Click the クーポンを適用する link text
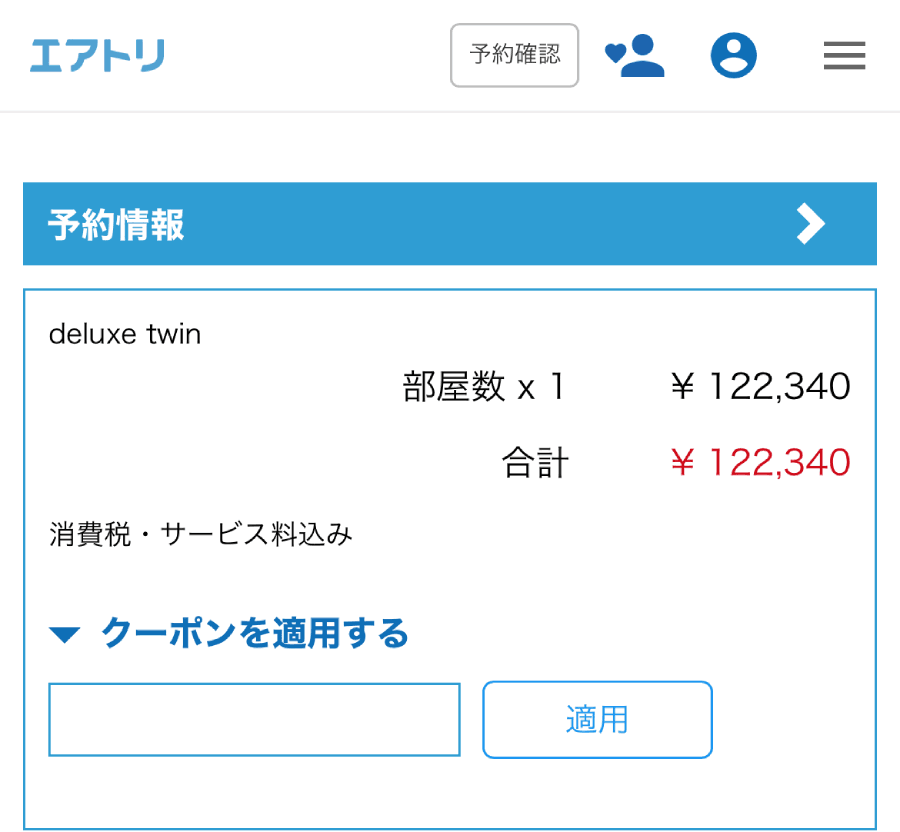This screenshot has width=900, height=832. coord(255,633)
